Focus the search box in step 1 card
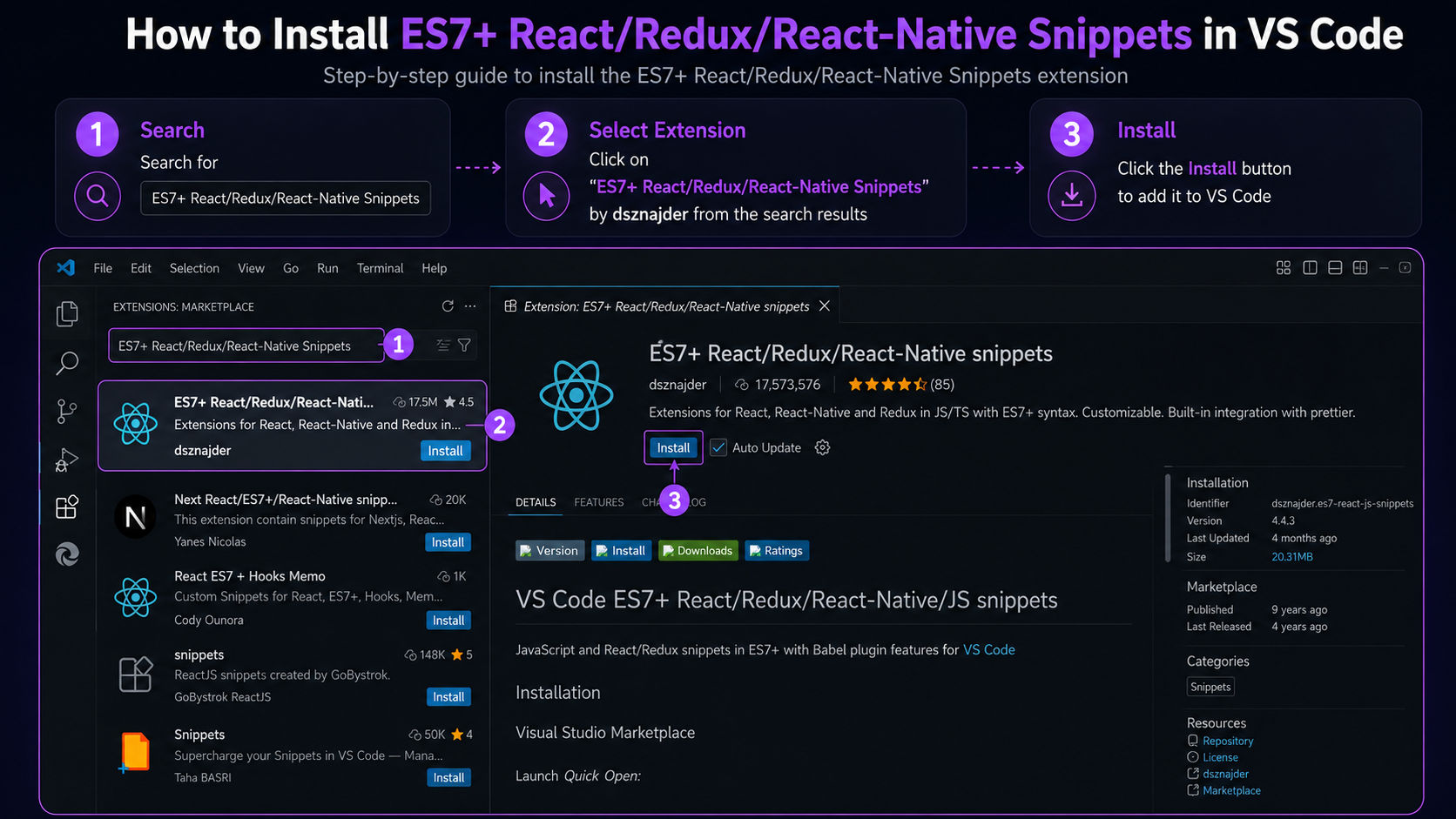The width and height of the screenshot is (1456, 819). 286,198
